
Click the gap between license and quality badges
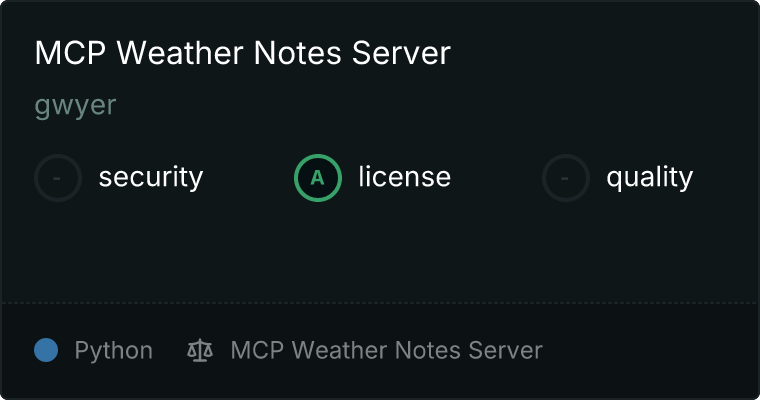[496, 178]
